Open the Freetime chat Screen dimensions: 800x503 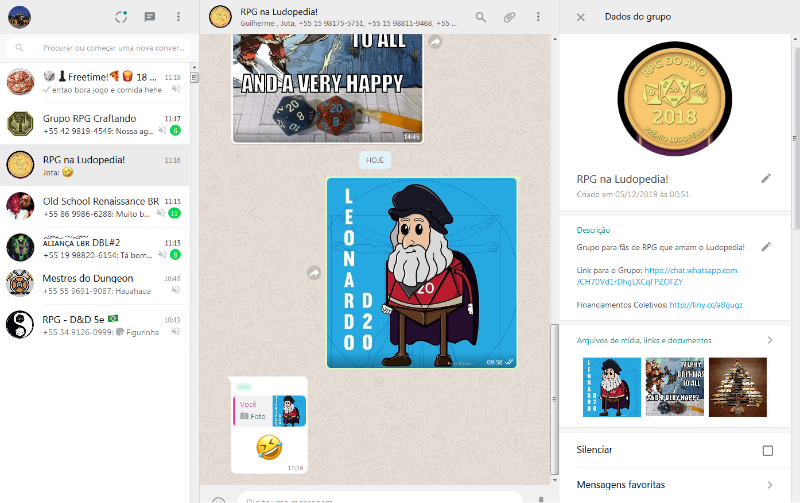point(95,83)
